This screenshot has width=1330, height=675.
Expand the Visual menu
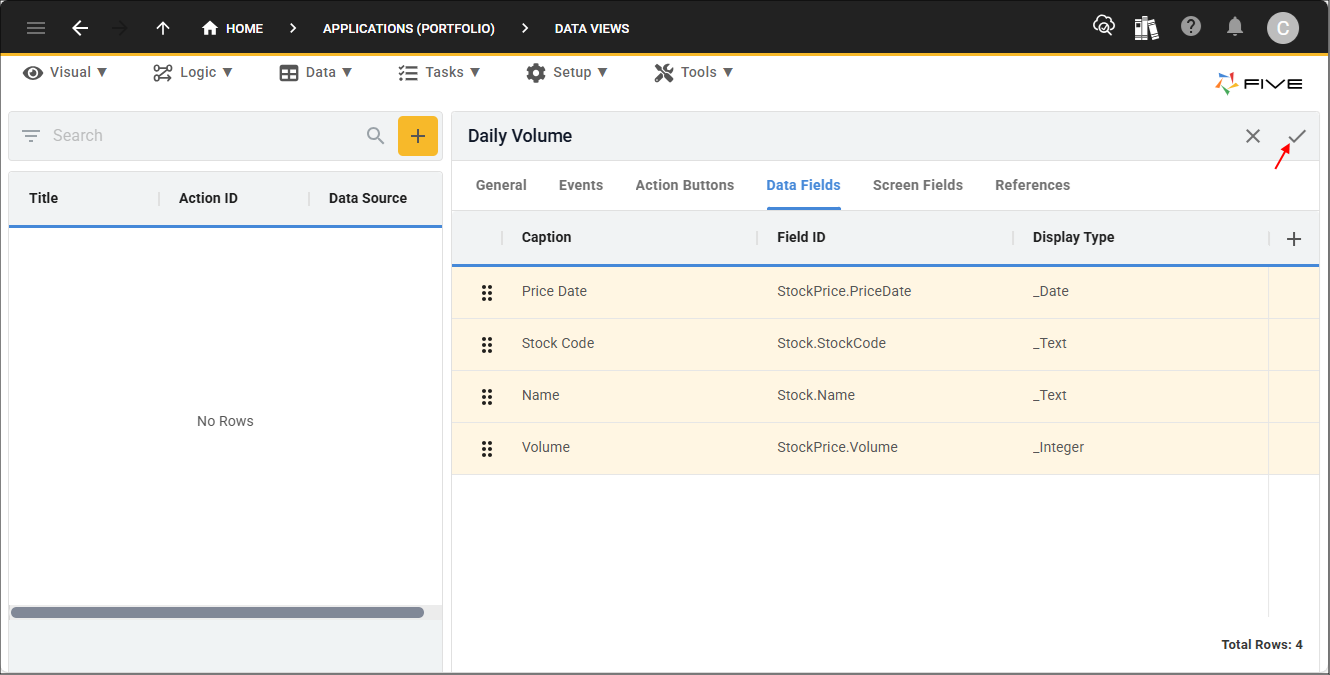click(x=66, y=72)
